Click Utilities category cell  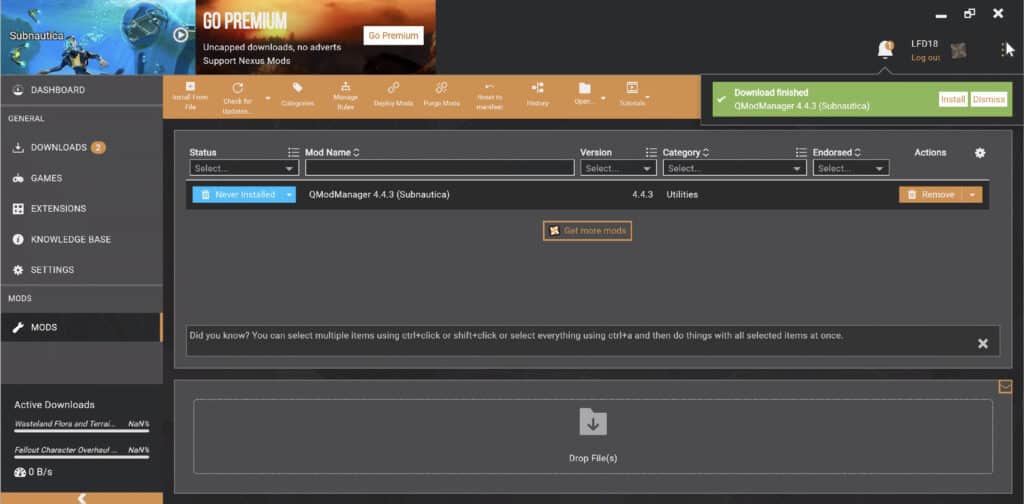(682, 195)
